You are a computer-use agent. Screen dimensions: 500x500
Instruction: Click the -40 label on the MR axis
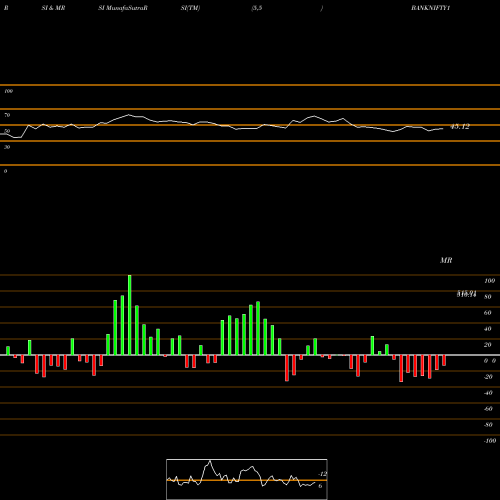click(x=488, y=393)
